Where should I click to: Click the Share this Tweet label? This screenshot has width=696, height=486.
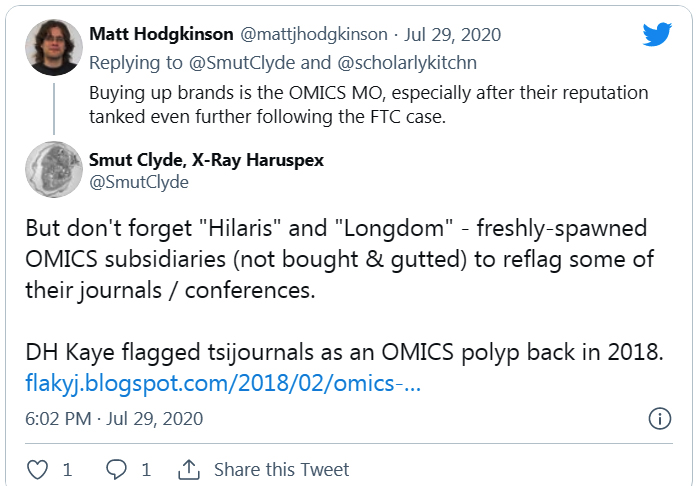click(281, 469)
